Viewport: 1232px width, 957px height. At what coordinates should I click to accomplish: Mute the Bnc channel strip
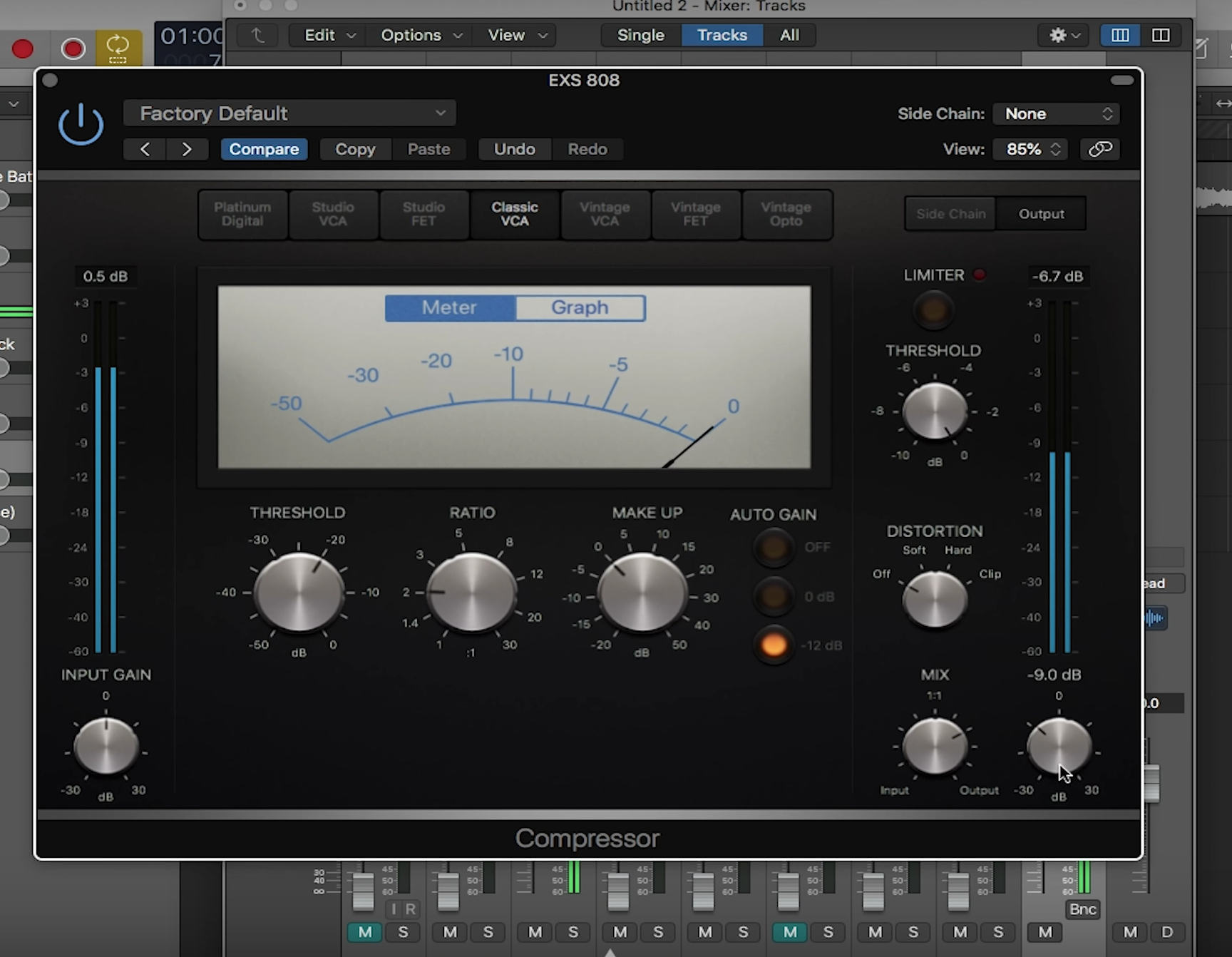[x=1044, y=932]
